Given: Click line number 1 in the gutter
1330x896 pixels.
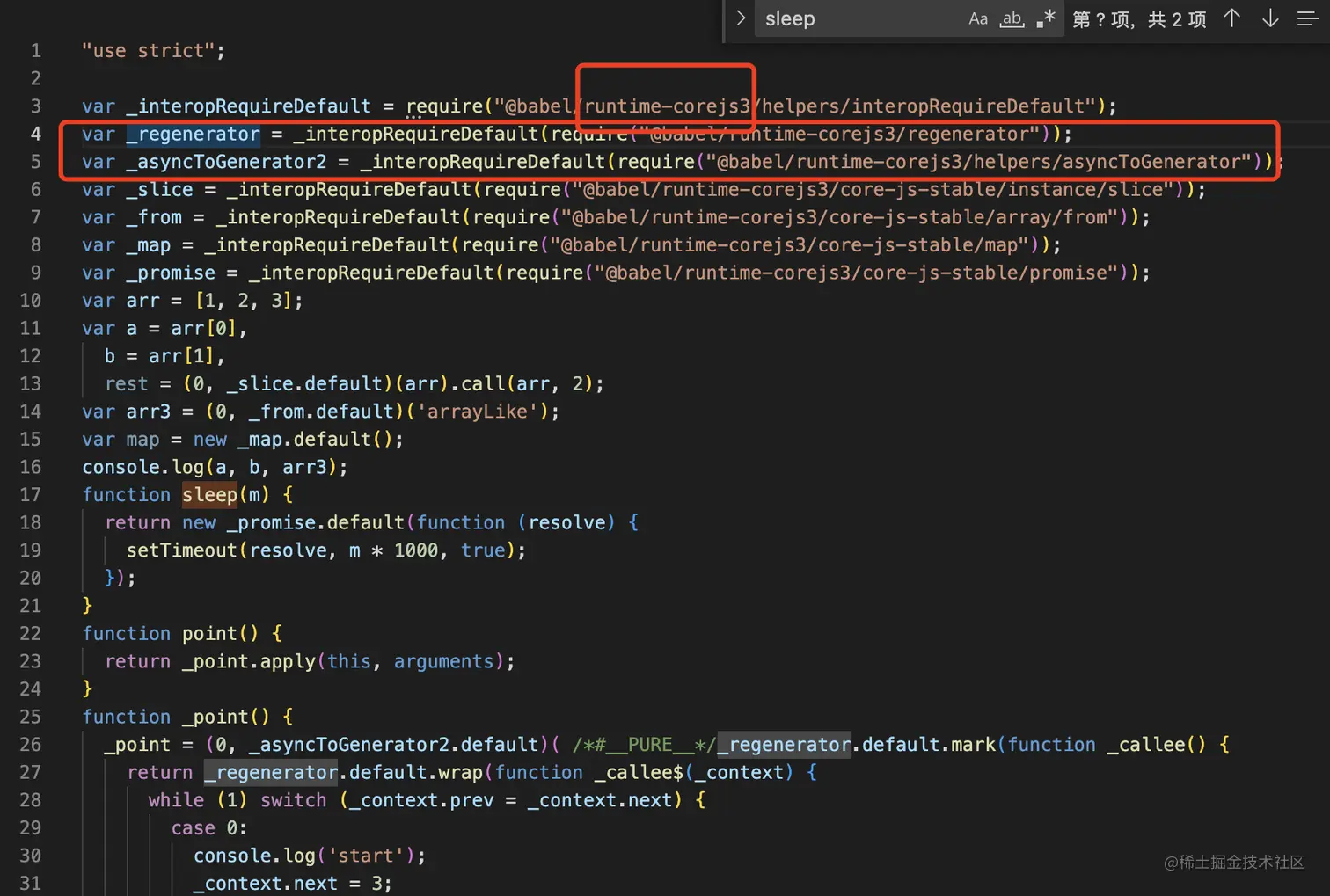Looking at the screenshot, I should 36,51.
